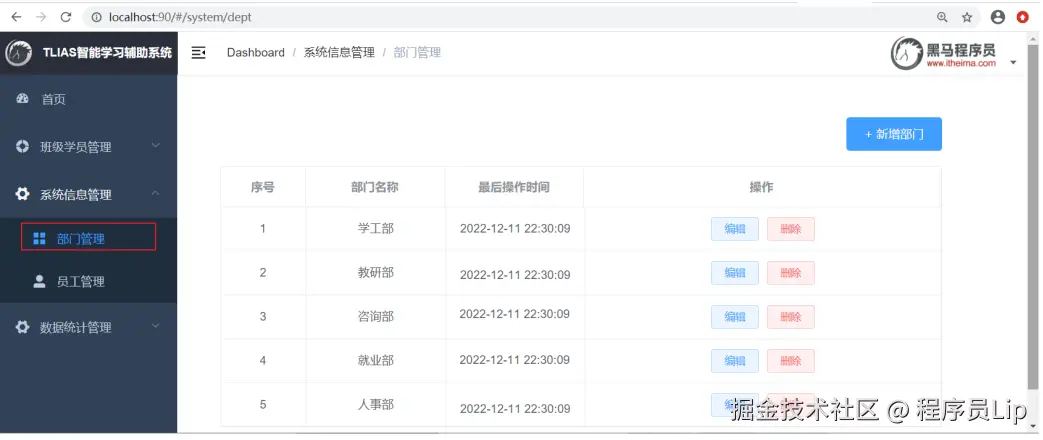Screen dimensions: 1043x440
Task: Click row number 5 cell
Action: pyautogui.click(x=263, y=405)
